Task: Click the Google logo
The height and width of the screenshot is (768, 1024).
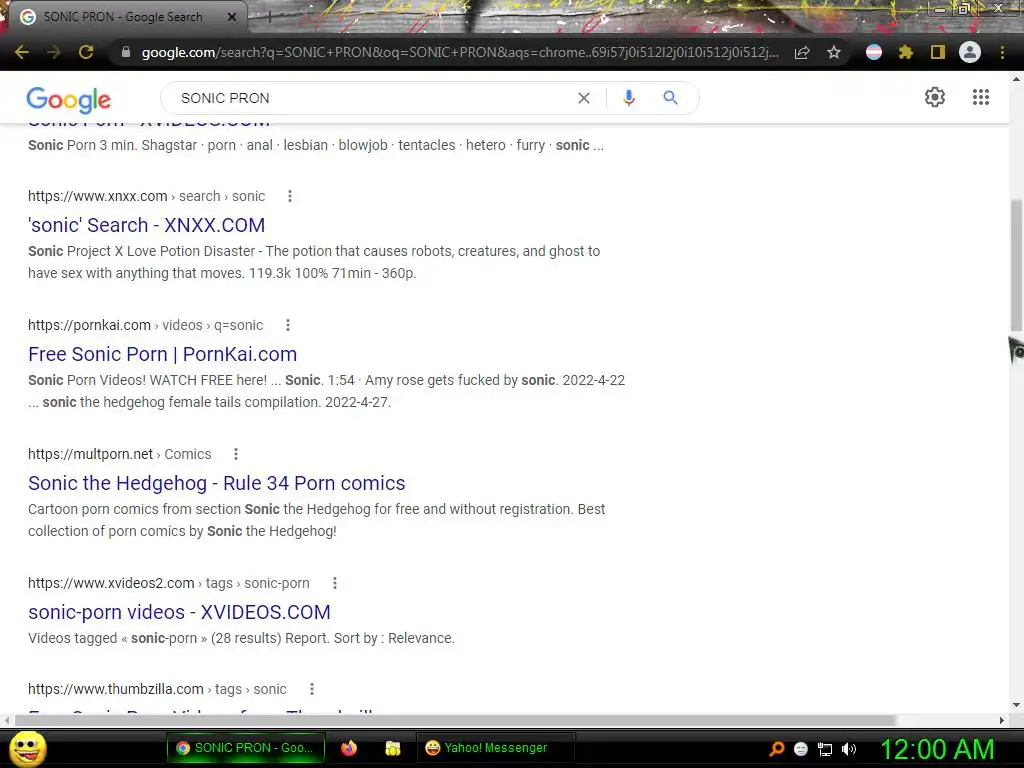Action: pos(69,99)
